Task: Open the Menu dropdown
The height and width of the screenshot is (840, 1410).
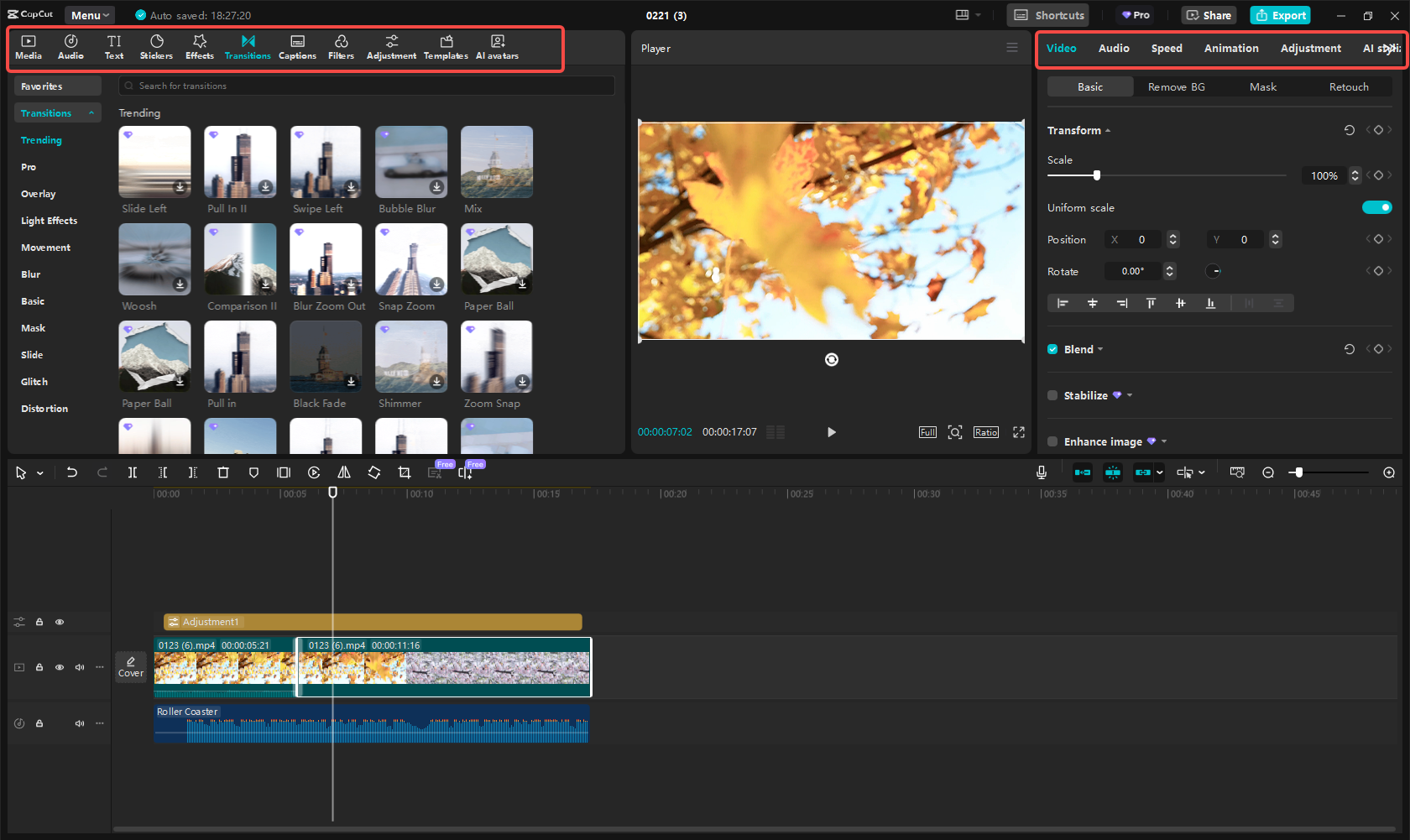Action: [89, 14]
